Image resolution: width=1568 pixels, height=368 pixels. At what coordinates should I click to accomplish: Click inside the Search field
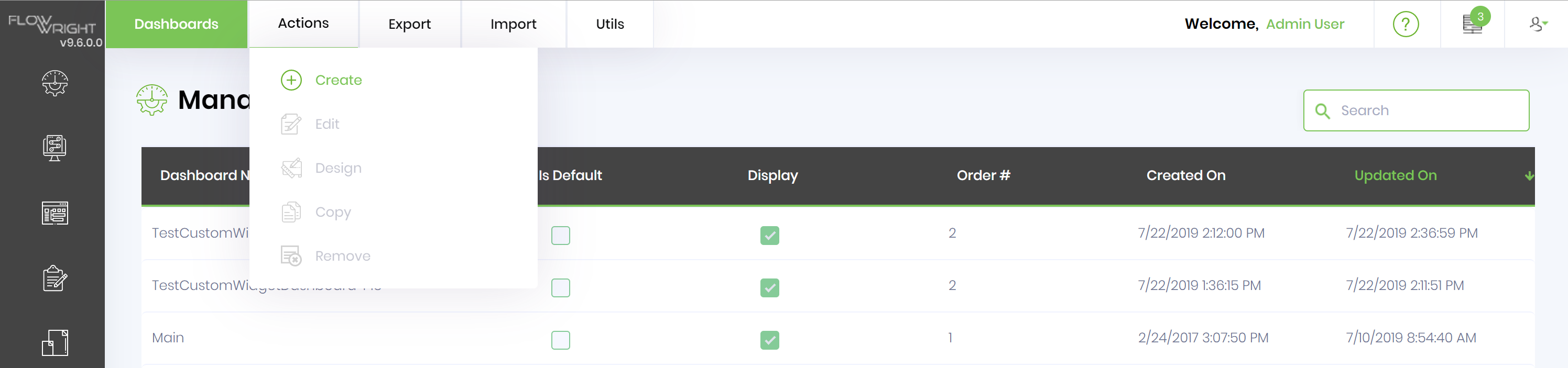tap(1415, 110)
